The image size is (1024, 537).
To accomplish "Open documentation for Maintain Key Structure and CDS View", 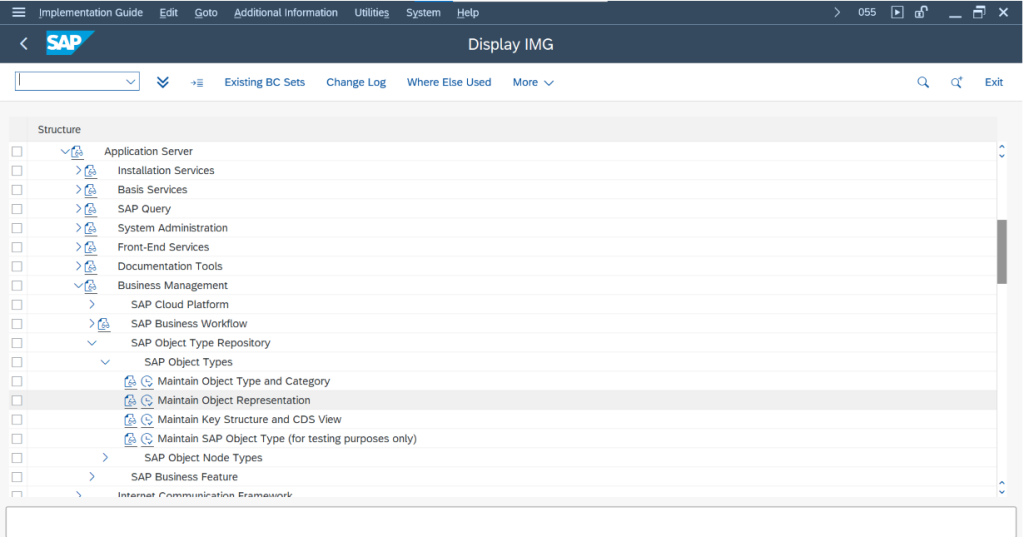I will 131,419.
